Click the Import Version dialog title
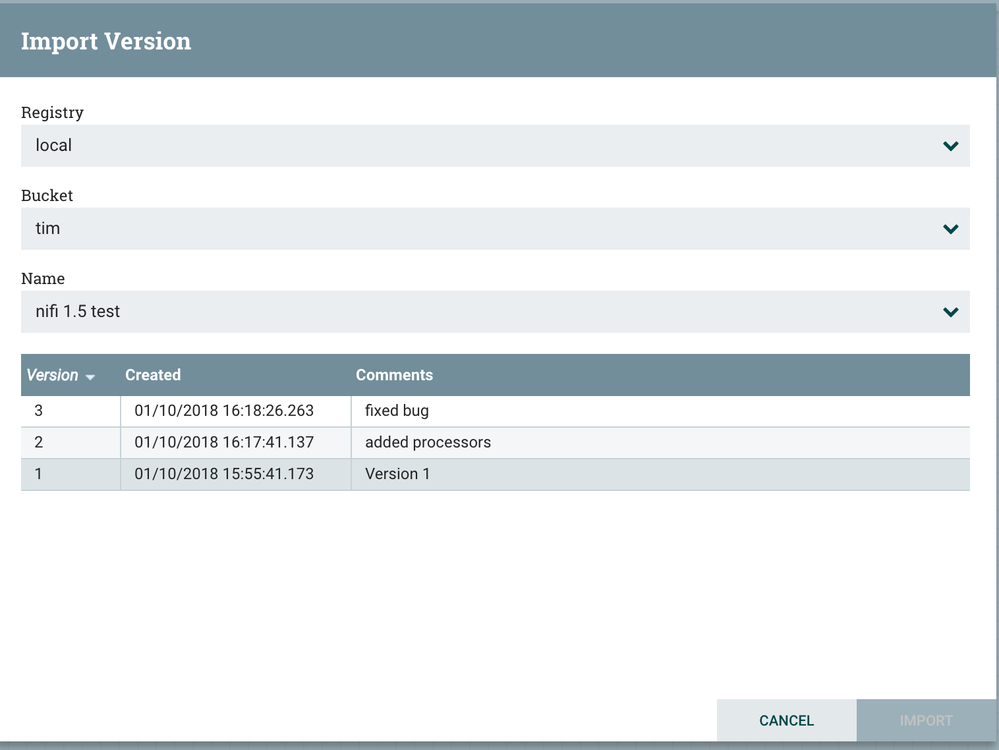 tap(105, 41)
